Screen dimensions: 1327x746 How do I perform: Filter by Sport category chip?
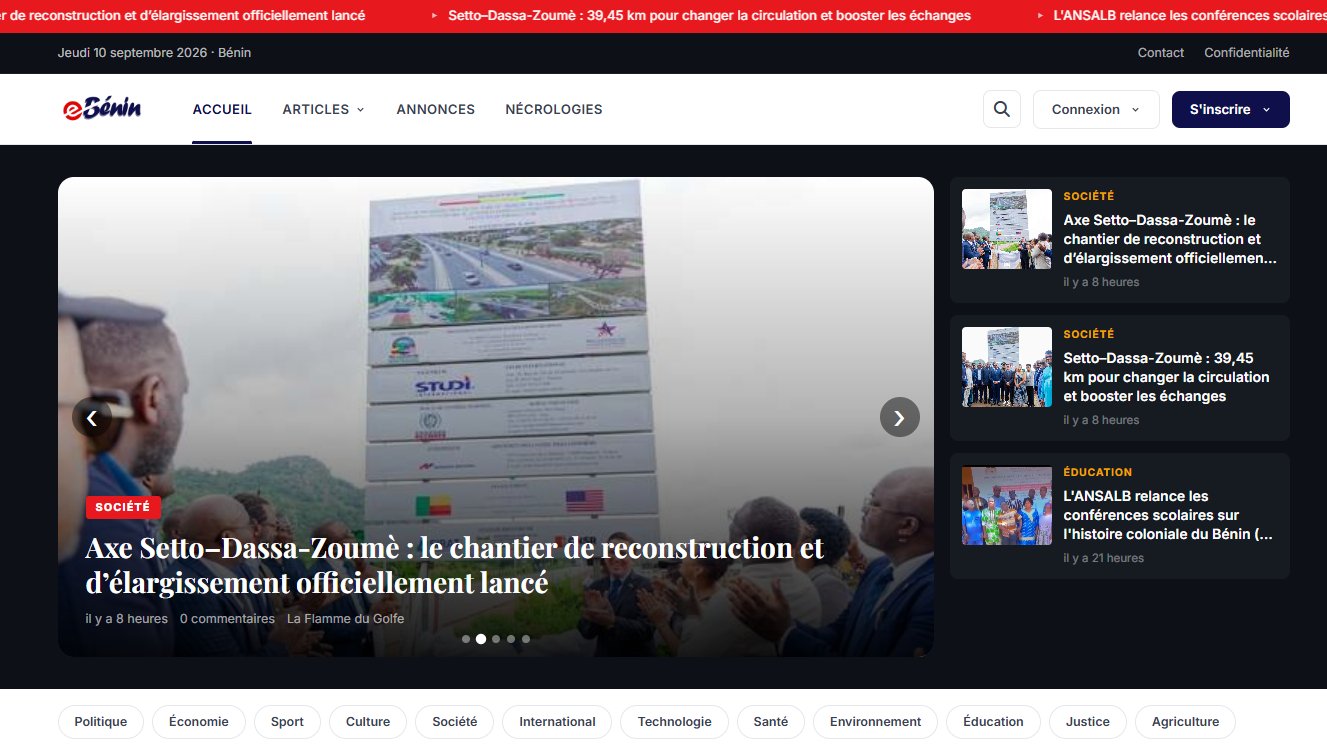tap(287, 722)
